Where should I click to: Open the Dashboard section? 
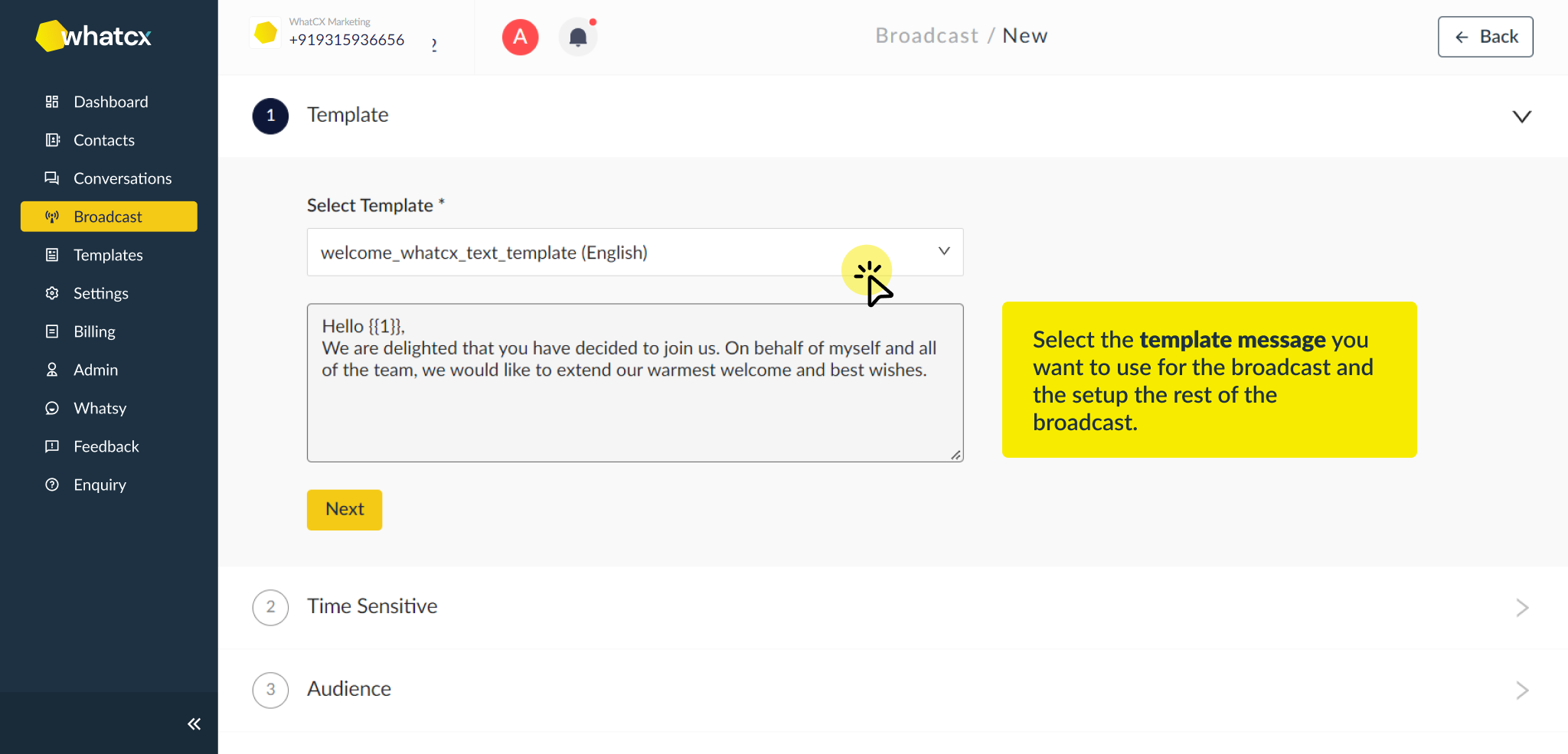(110, 101)
